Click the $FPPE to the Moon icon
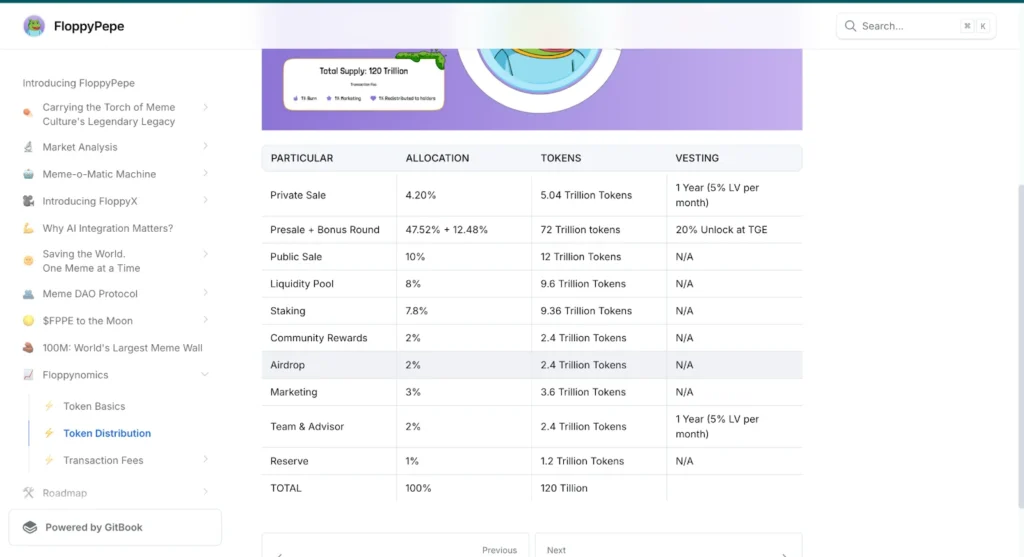1024x557 pixels. (x=28, y=321)
